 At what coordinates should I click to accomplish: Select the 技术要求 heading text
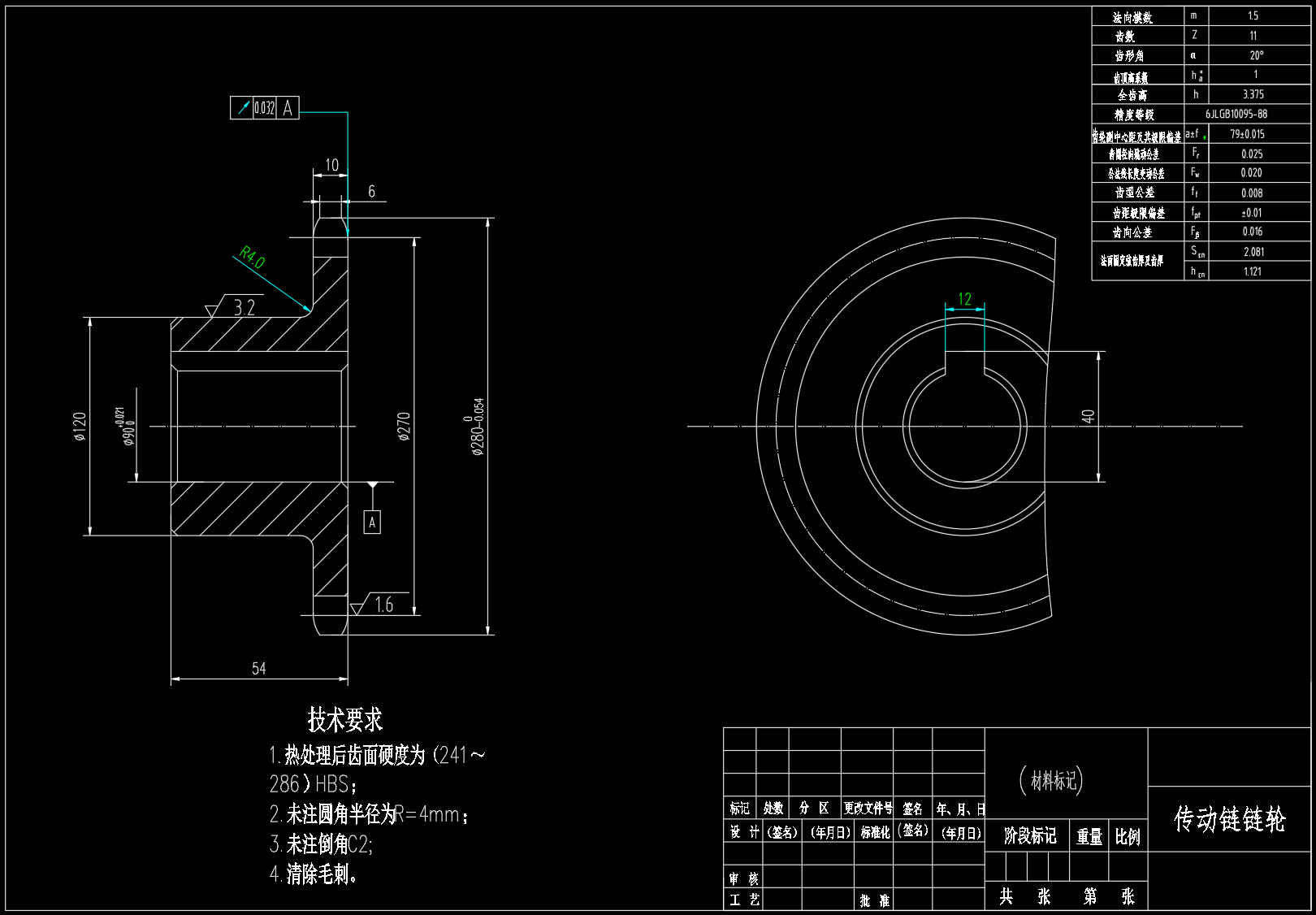(344, 720)
